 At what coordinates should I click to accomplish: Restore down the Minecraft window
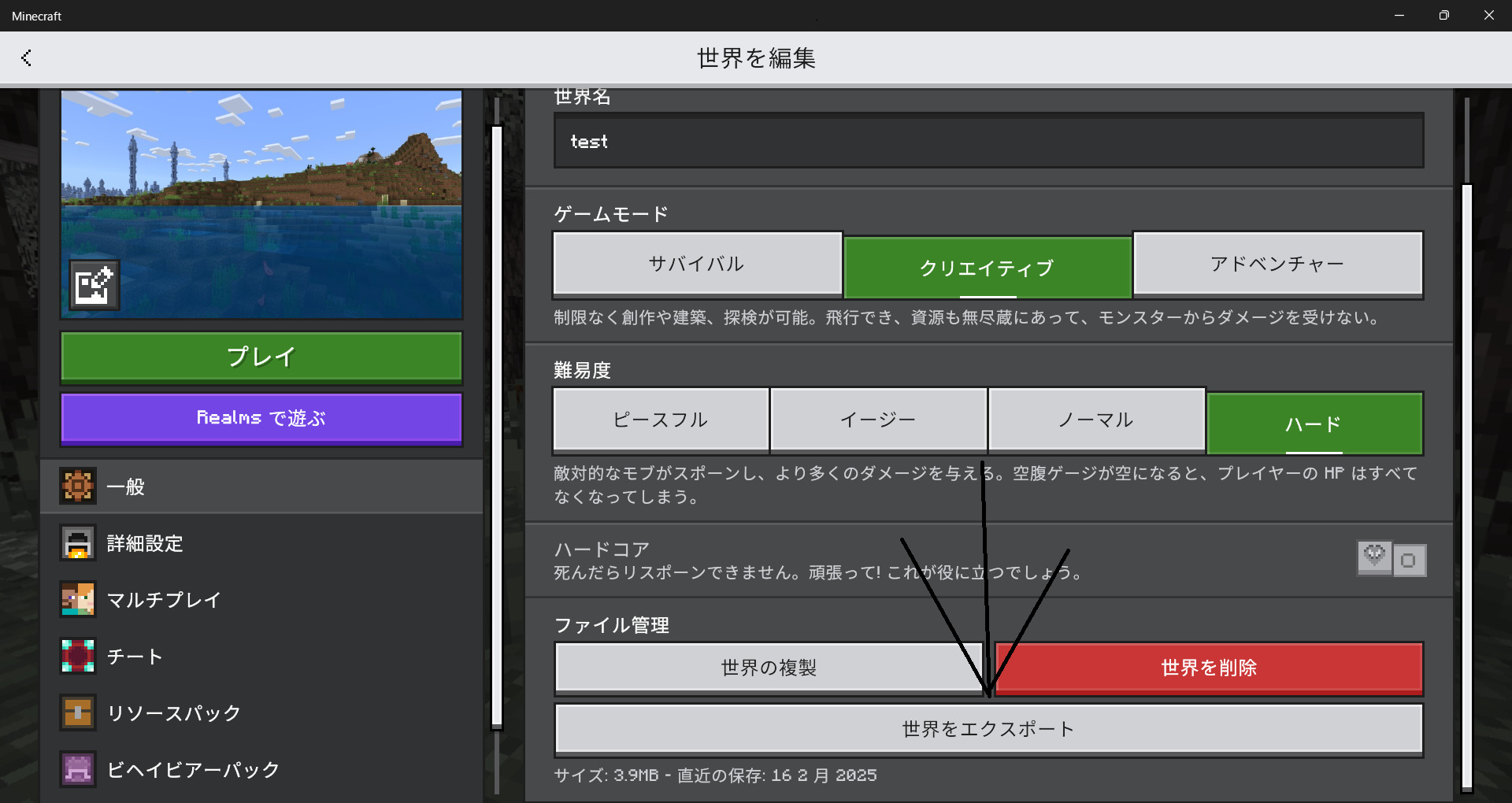click(x=1443, y=16)
